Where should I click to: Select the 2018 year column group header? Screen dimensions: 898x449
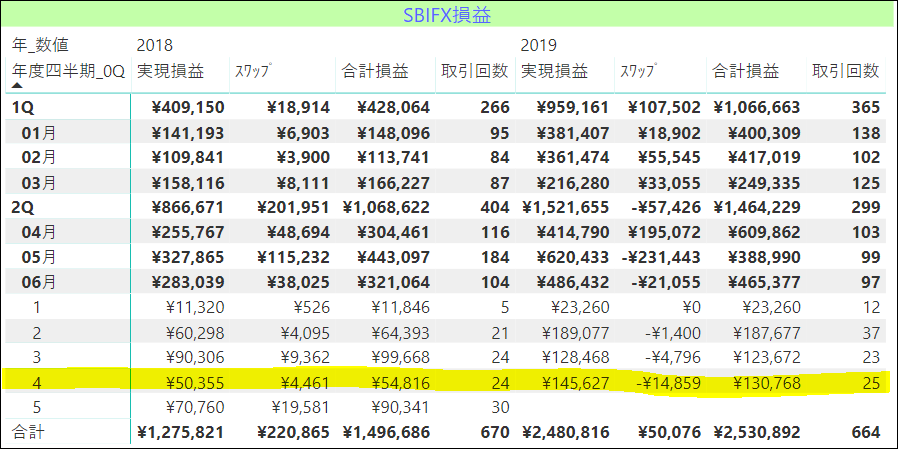pos(155,45)
